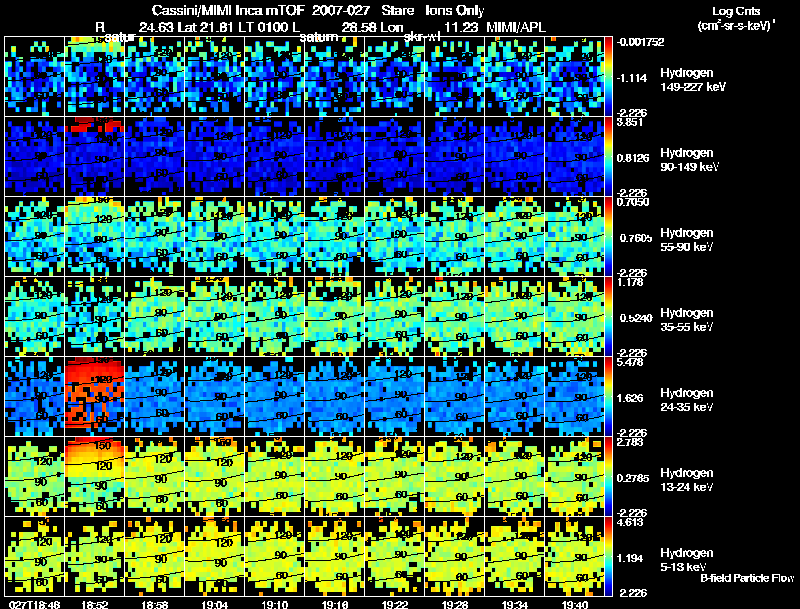The height and width of the screenshot is (609, 800).
Task: Select the 55-90 keV panel at 18:58
Action: click(x=155, y=237)
